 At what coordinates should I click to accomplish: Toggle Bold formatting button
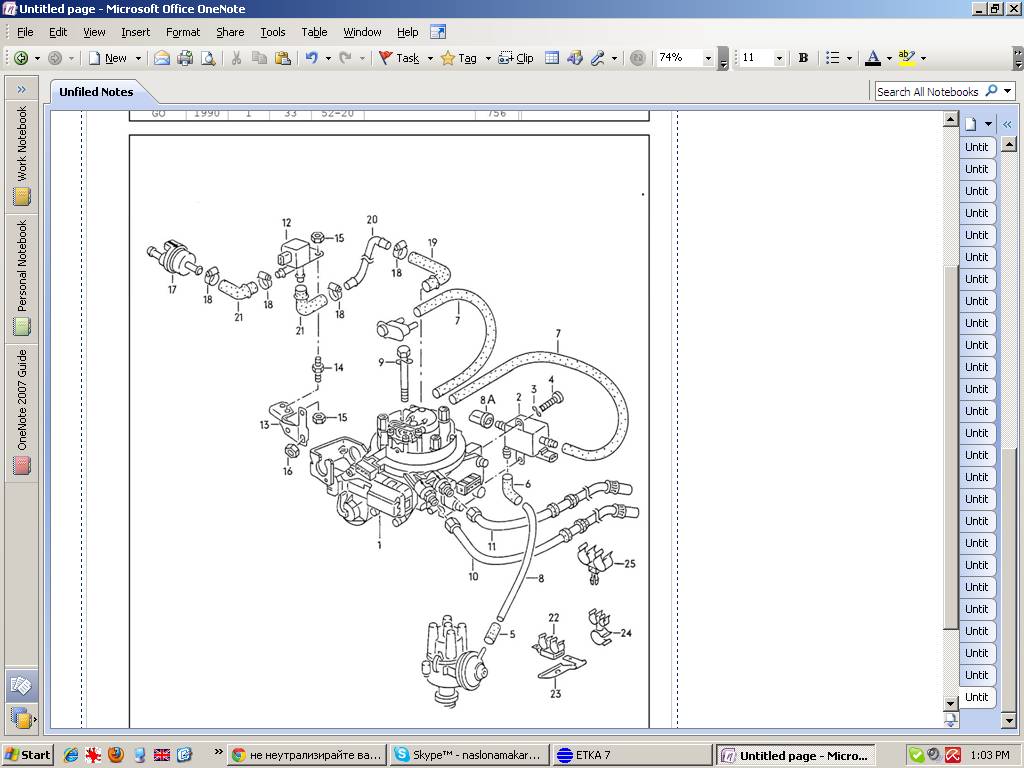pos(803,58)
